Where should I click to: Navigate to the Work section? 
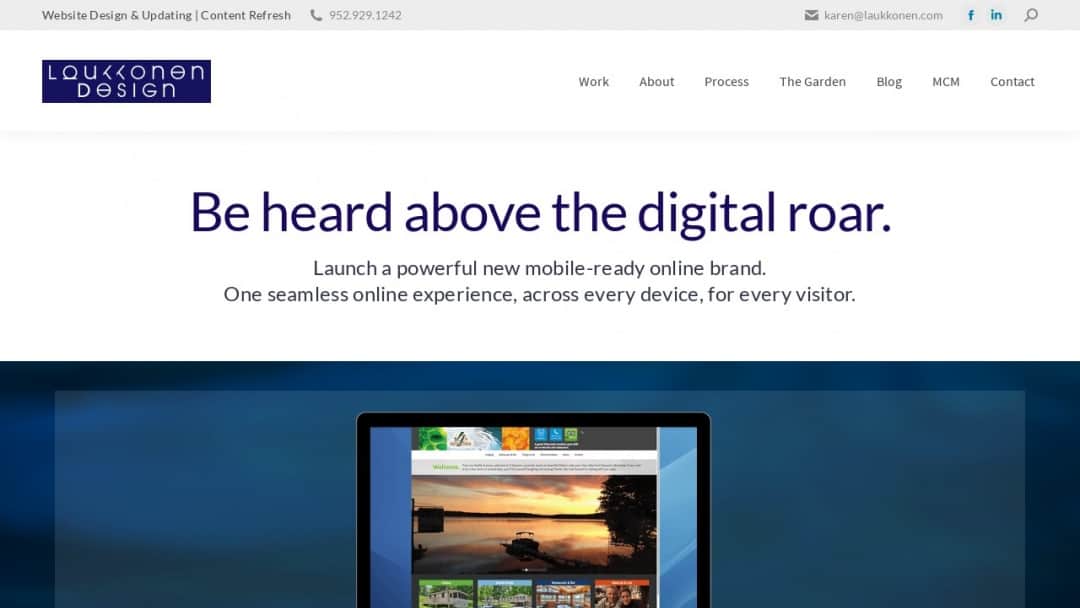593,81
